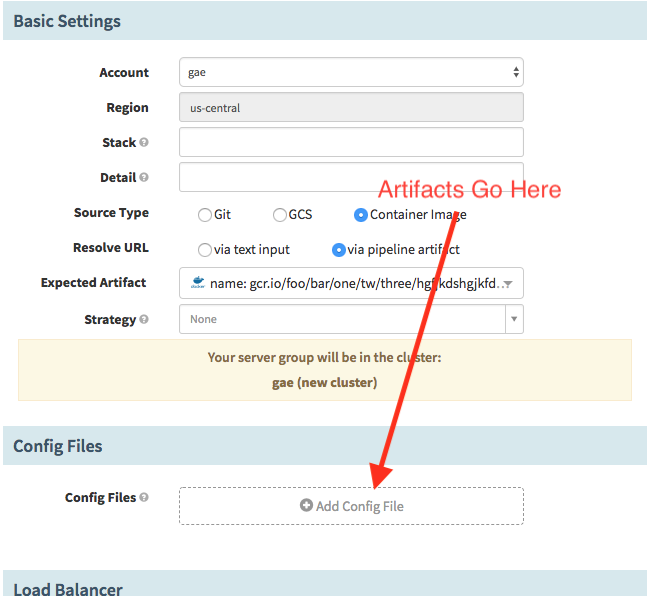Choose Resolve URL via pipeline artifact

(339, 250)
